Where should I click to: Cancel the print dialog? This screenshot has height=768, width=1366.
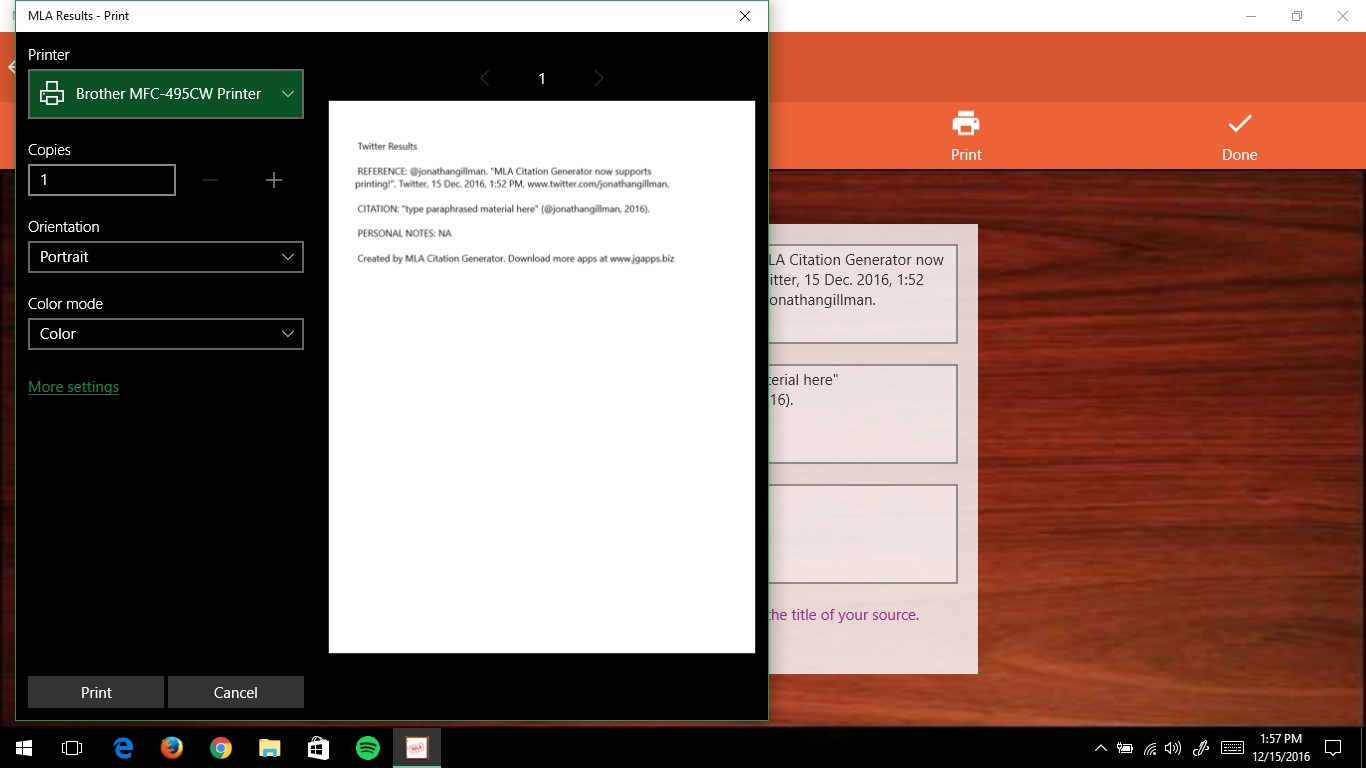click(236, 692)
